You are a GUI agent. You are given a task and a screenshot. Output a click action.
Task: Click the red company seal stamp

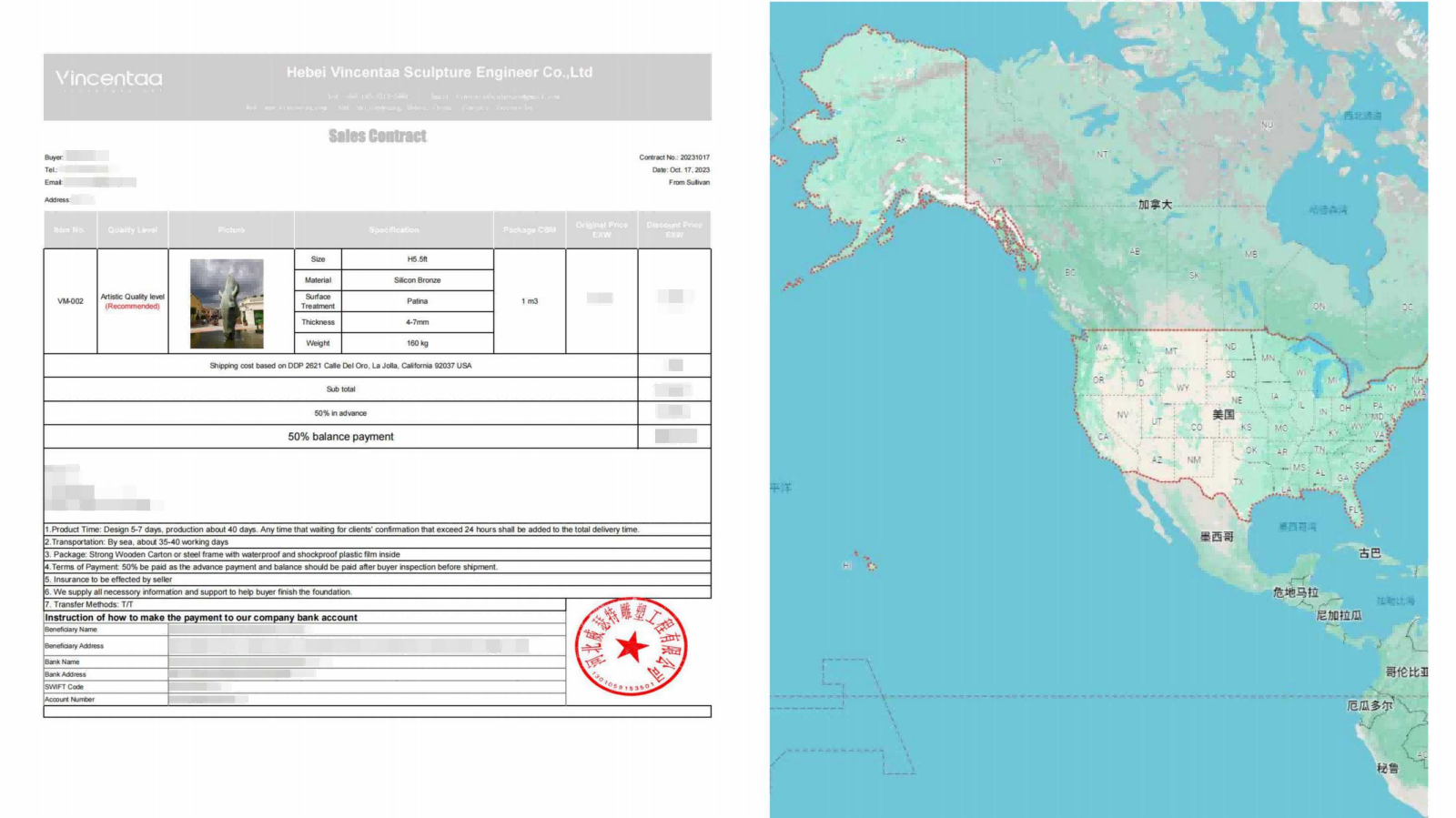pyautogui.click(x=631, y=647)
